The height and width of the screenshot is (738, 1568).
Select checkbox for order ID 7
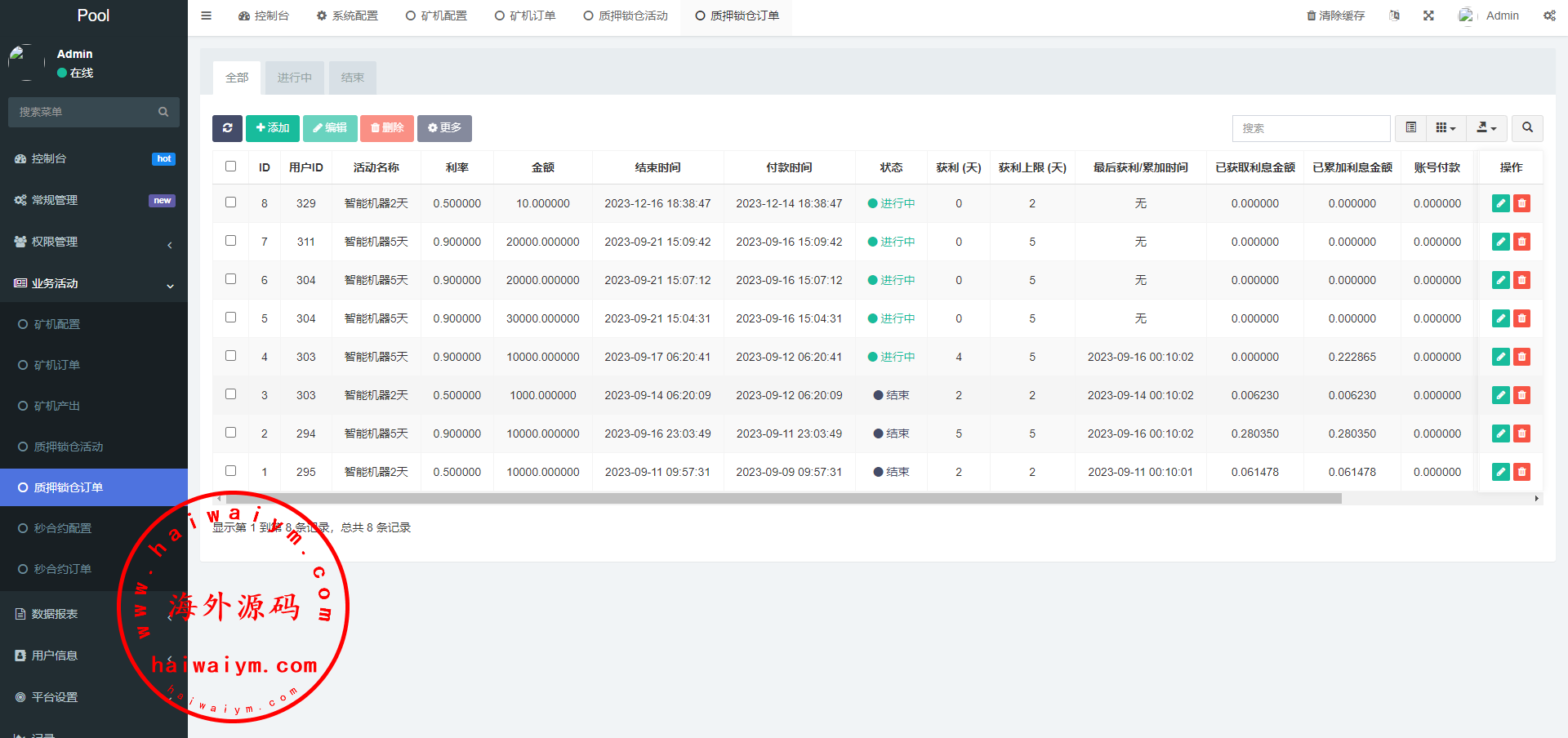[231, 241]
